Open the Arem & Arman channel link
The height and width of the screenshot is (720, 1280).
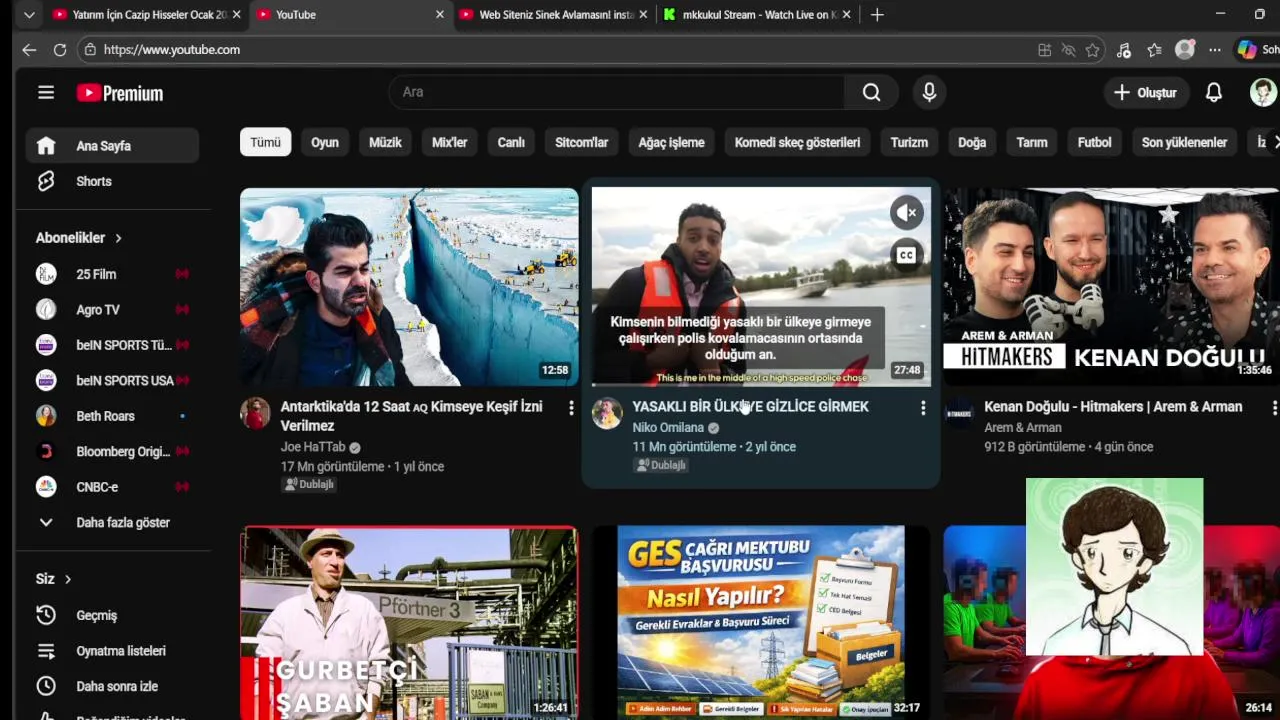pyautogui.click(x=1022, y=428)
